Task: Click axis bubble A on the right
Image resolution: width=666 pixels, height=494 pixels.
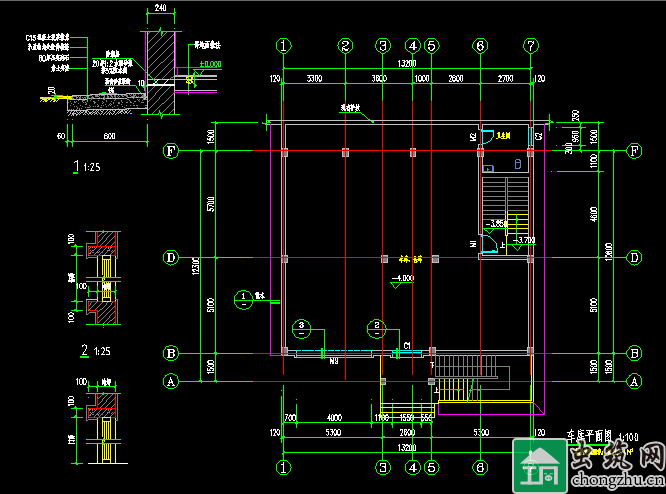Action: tap(634, 381)
